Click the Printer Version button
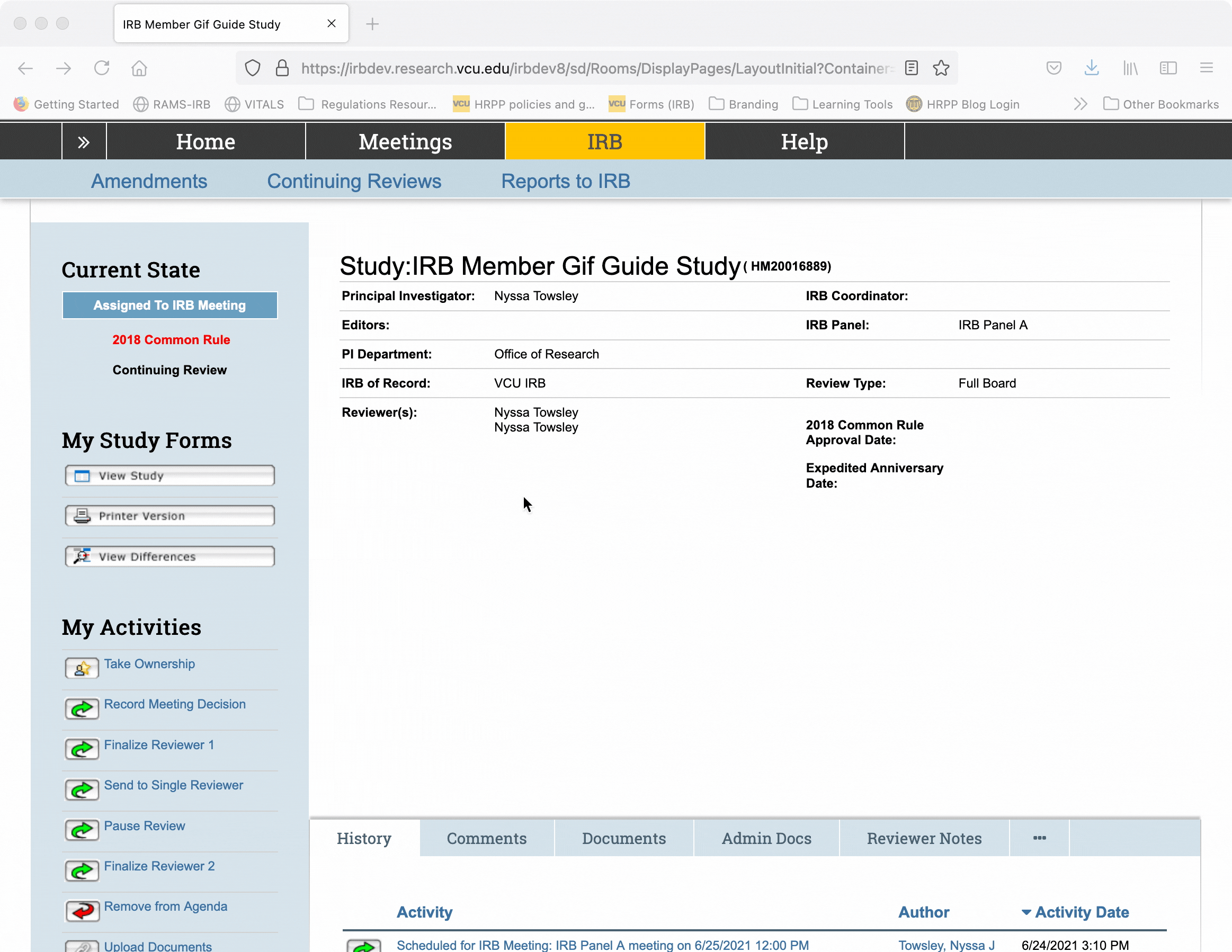Viewport: 1232px width, 952px height. click(169, 516)
